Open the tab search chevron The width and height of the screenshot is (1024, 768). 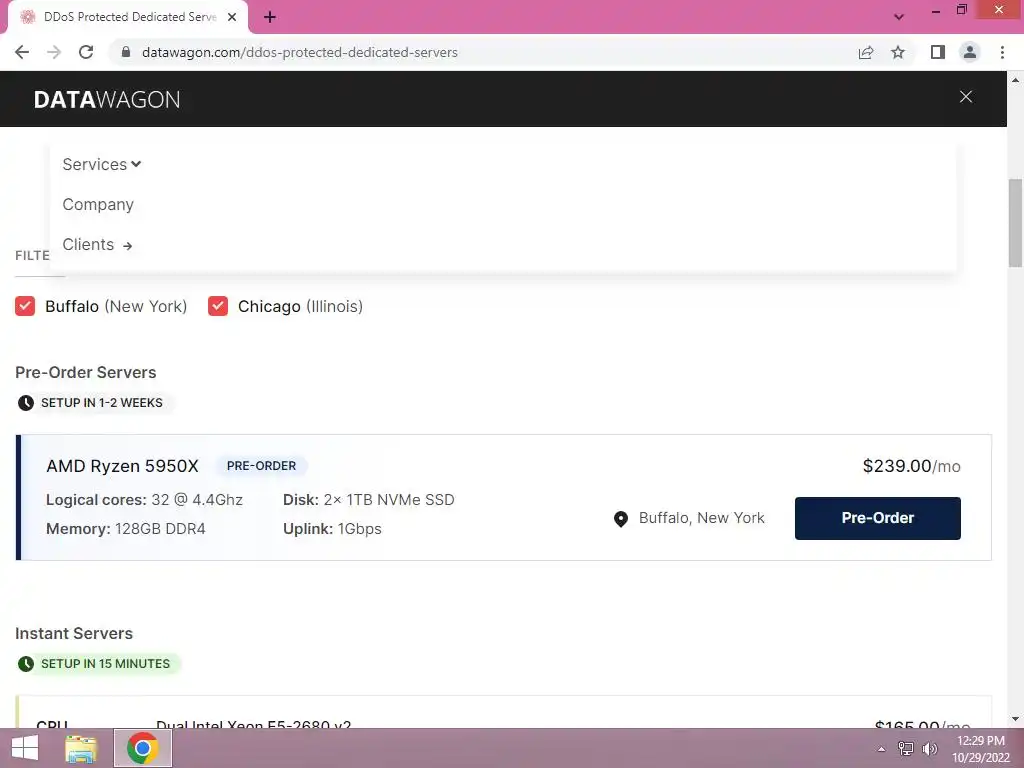click(x=899, y=17)
